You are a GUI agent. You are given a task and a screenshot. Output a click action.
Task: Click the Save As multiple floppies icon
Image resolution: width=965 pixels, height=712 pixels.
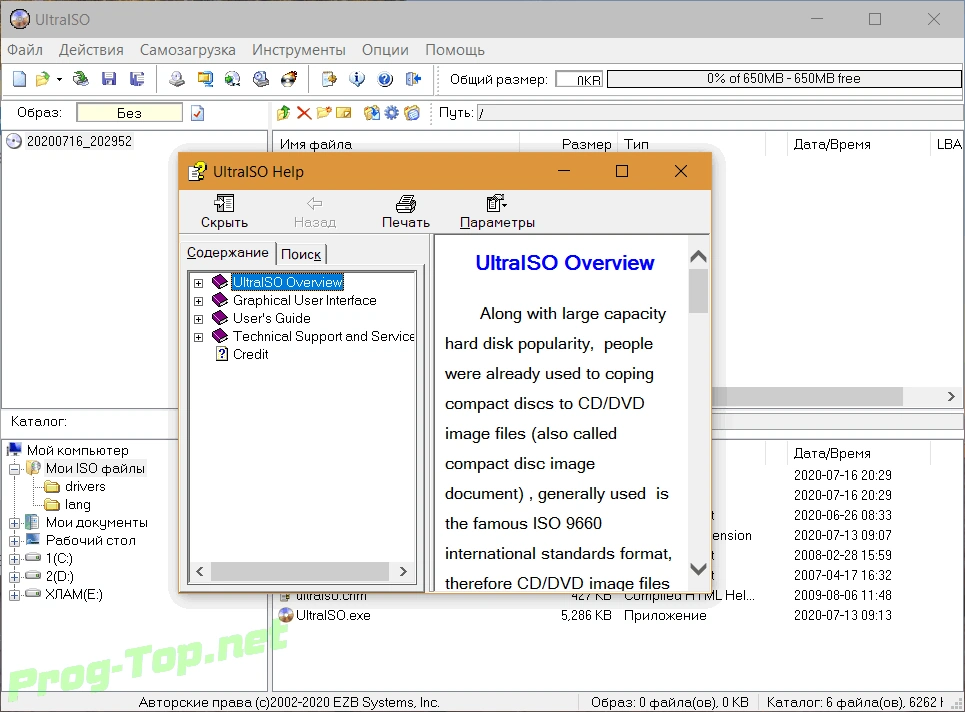click(137, 79)
